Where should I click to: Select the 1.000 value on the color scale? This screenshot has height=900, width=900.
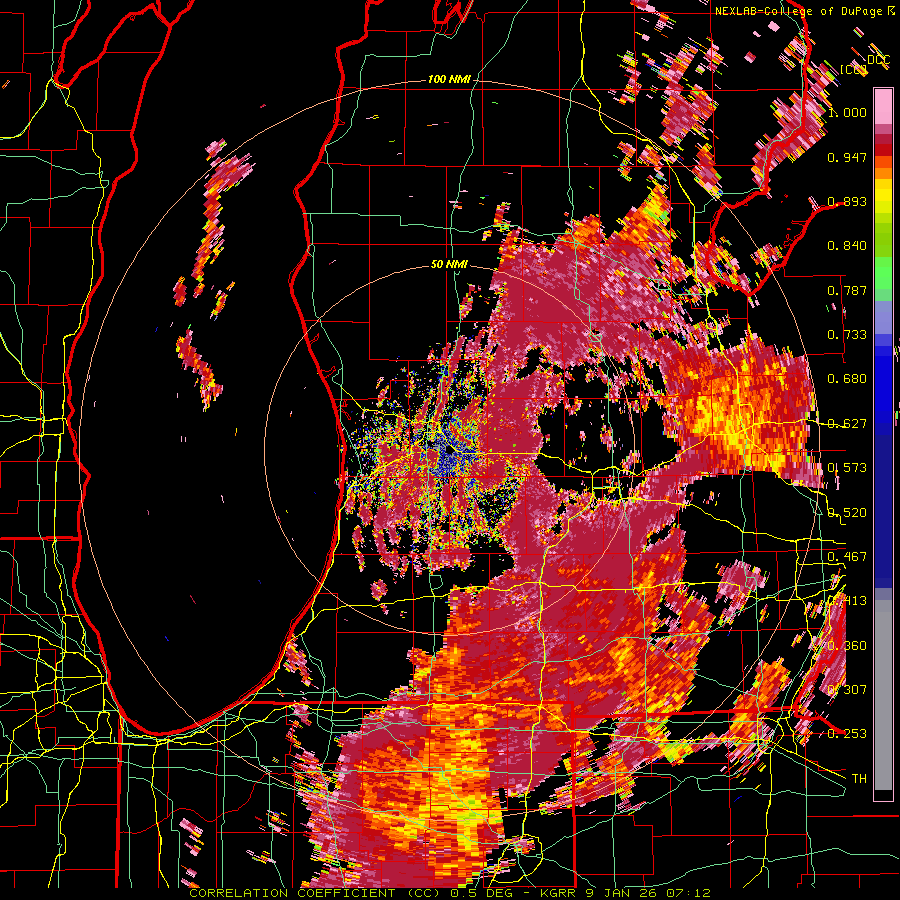(847, 112)
